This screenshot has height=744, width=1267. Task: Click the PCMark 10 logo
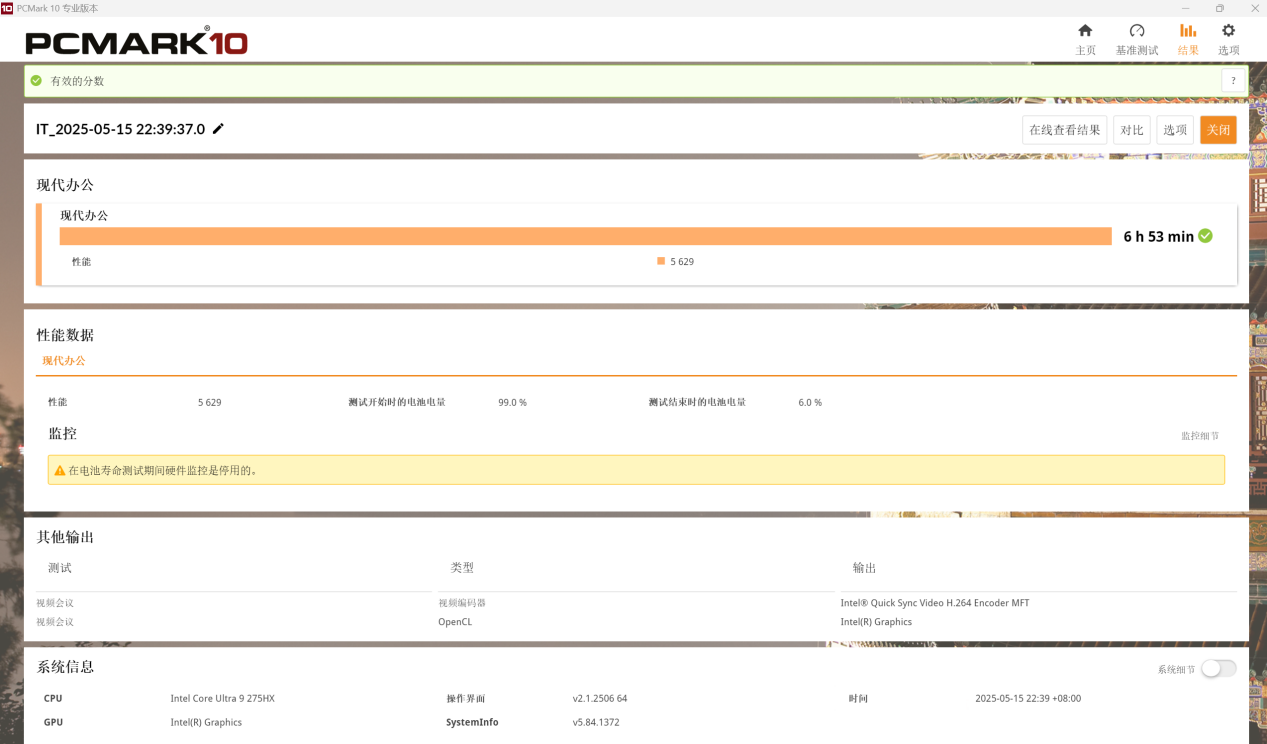pos(136,42)
